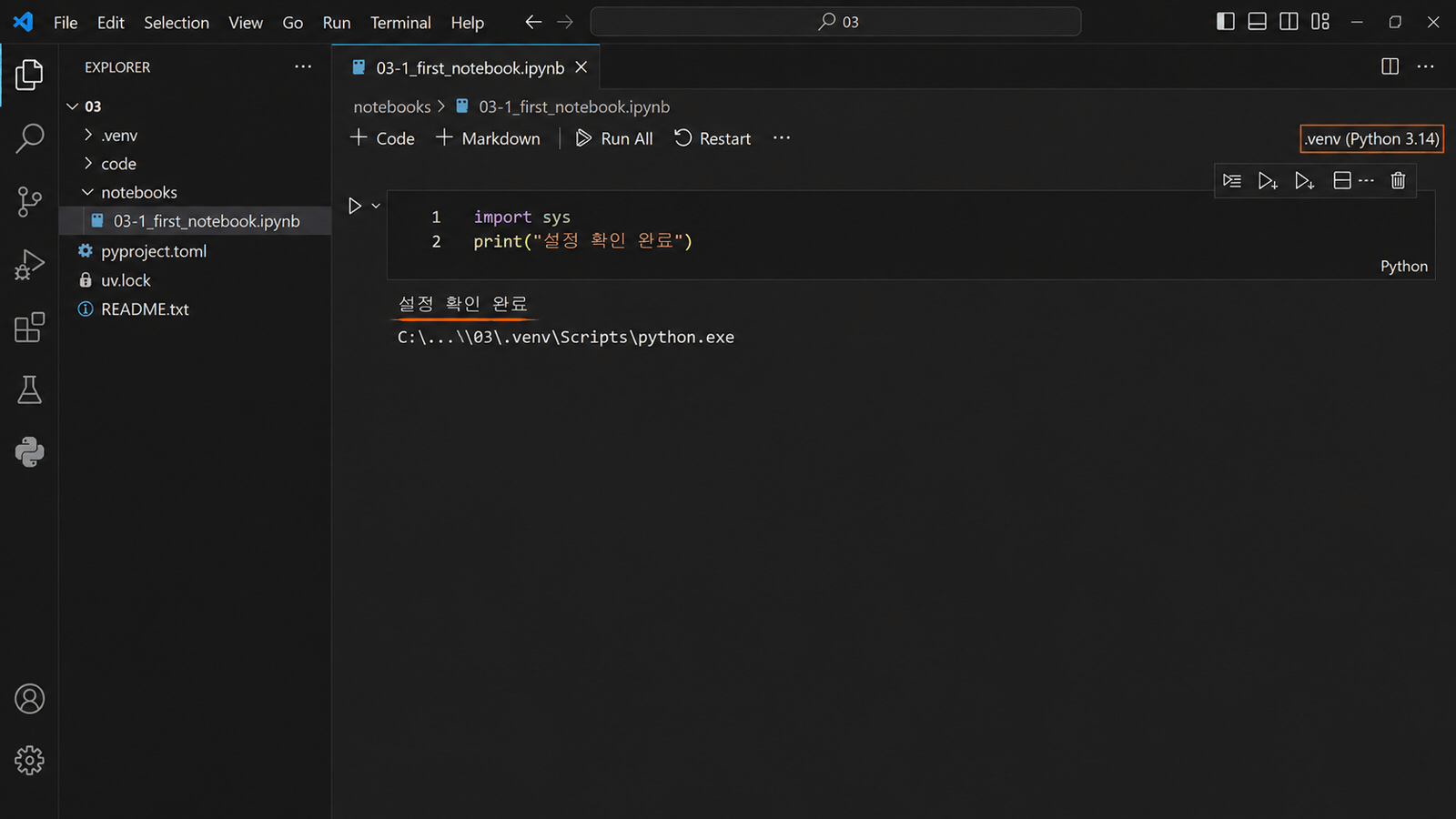Split the editor right
The height and width of the screenshot is (819, 1456).
pyautogui.click(x=1390, y=66)
